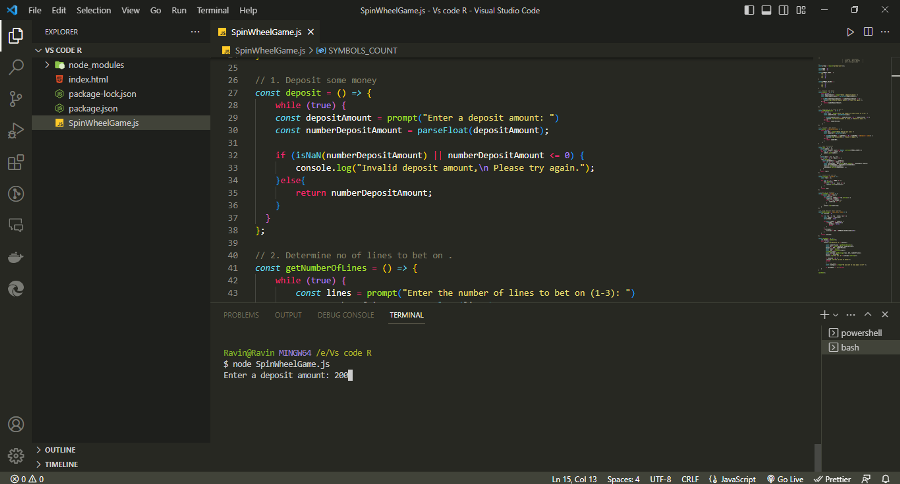Open package-lock.json file
Screen dimensions: 900x484
(121, 94)
